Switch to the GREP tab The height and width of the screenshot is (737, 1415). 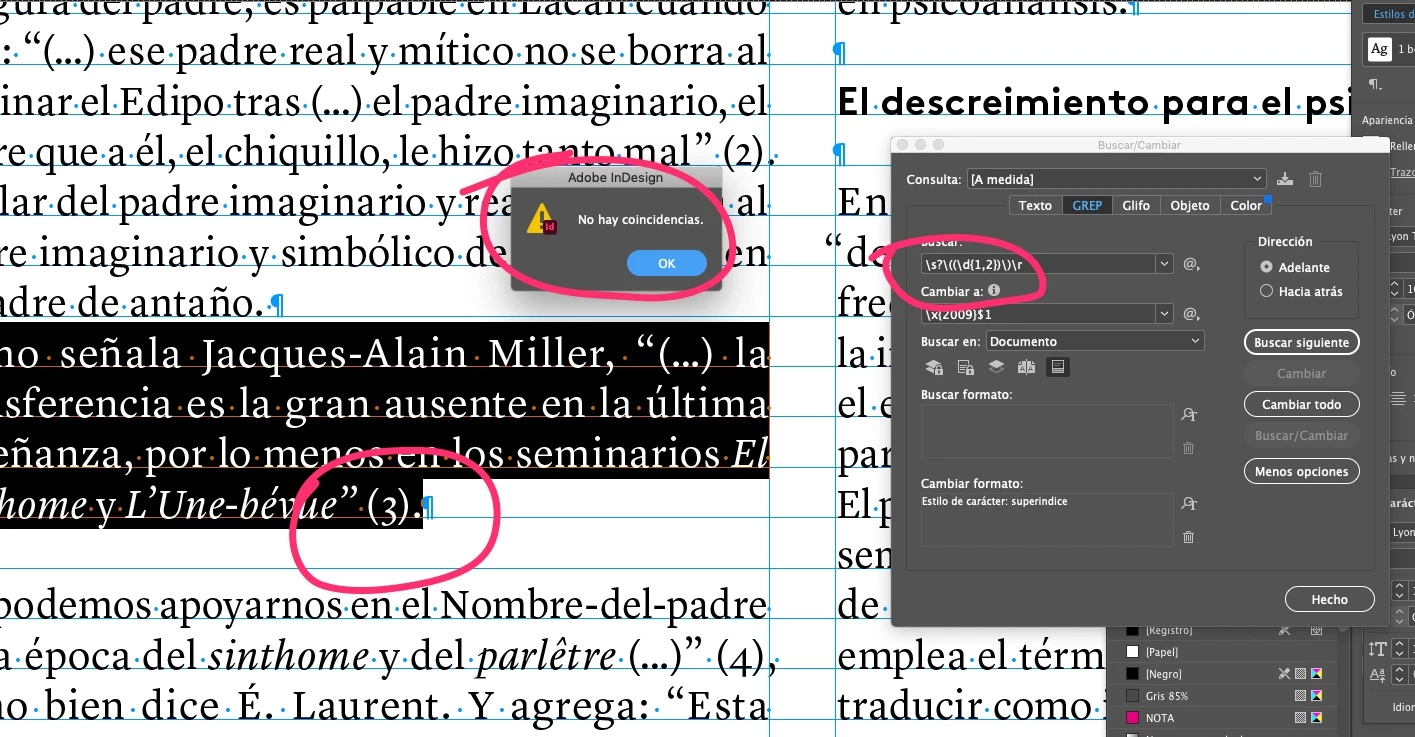(1087, 205)
